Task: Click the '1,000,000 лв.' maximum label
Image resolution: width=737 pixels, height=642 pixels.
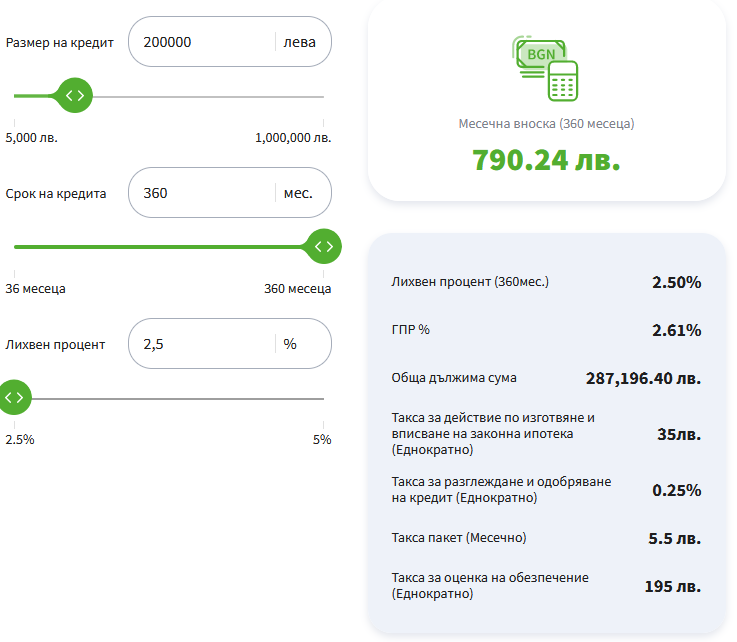Action: coord(293,138)
